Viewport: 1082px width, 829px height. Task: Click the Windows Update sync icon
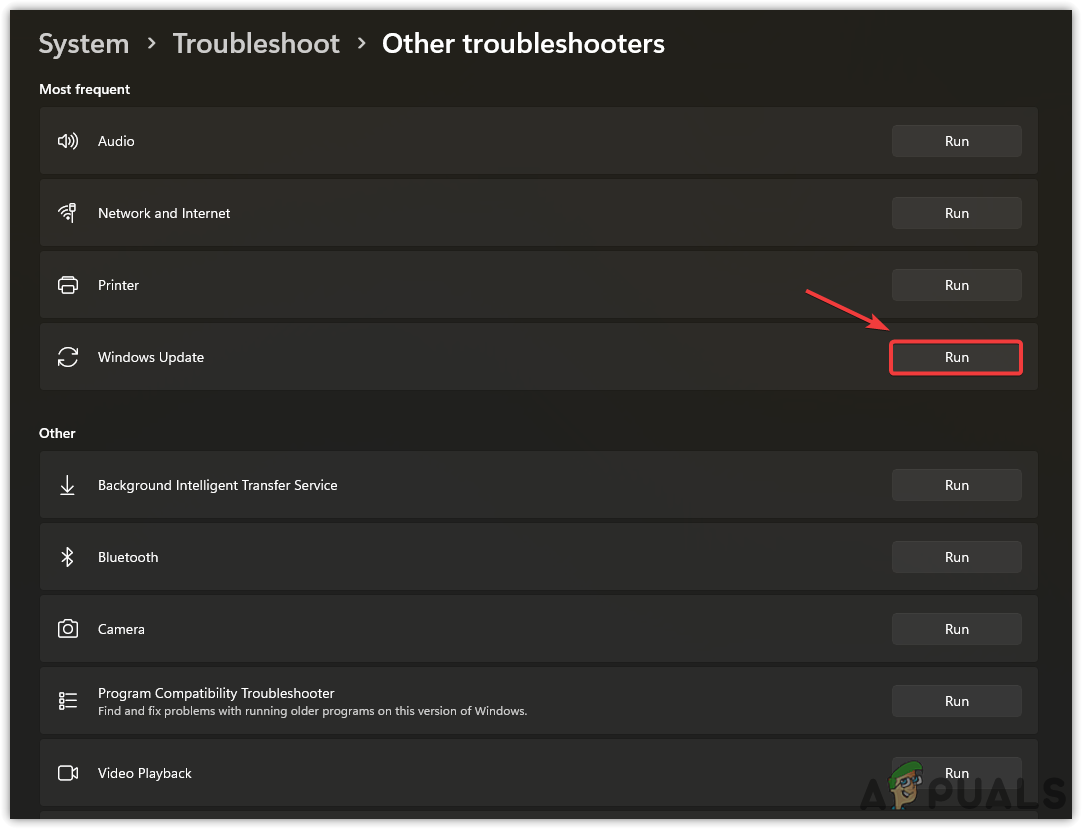68,357
